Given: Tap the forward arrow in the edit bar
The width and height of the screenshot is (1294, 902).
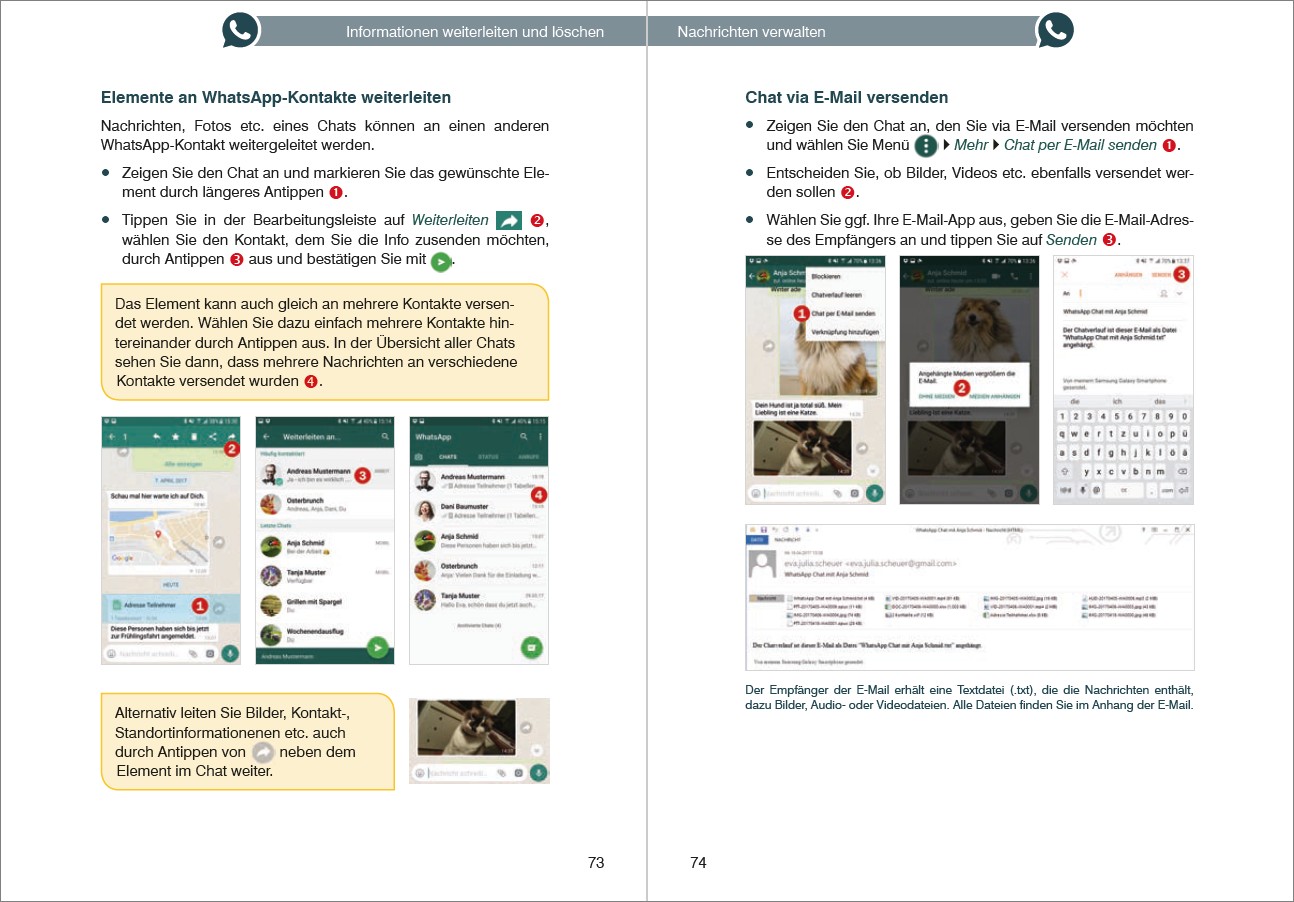Looking at the screenshot, I should tap(231, 437).
